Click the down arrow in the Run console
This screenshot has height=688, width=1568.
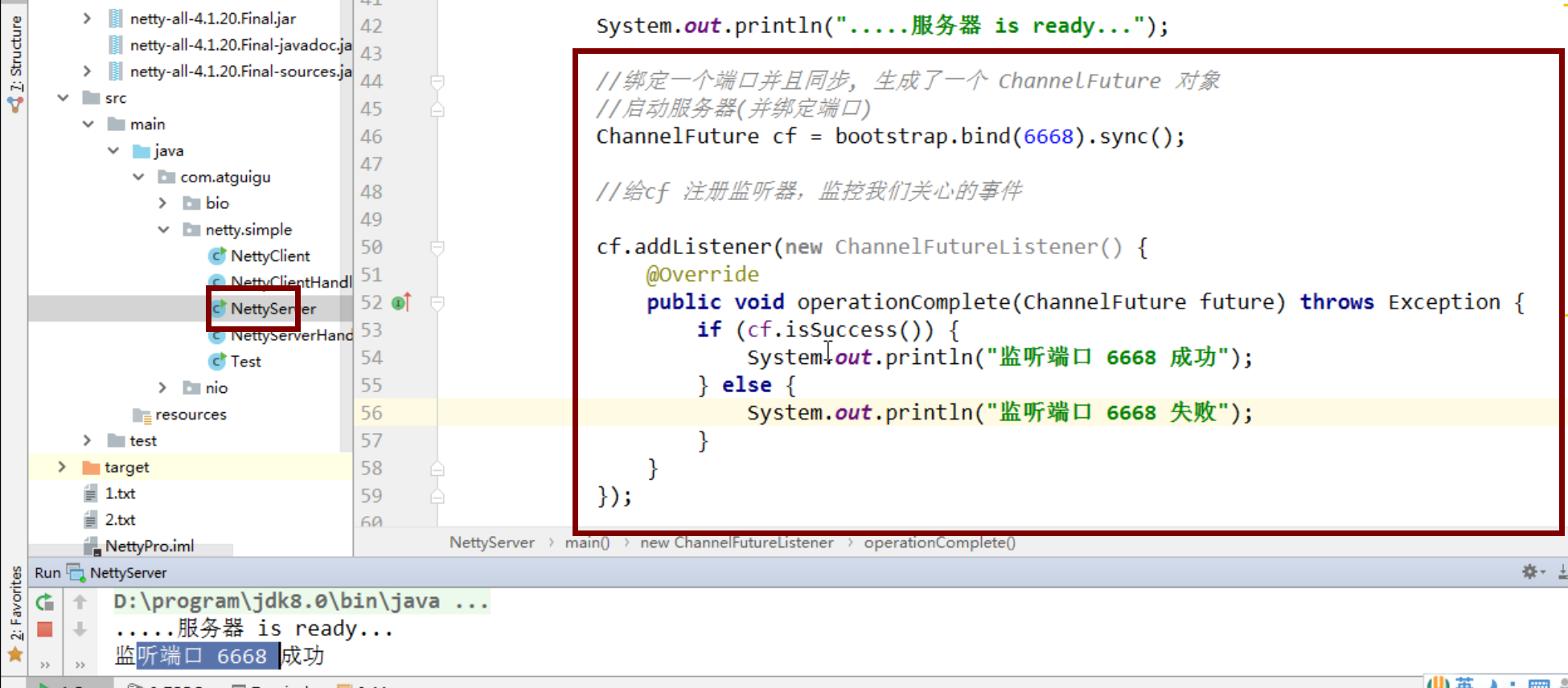click(80, 629)
